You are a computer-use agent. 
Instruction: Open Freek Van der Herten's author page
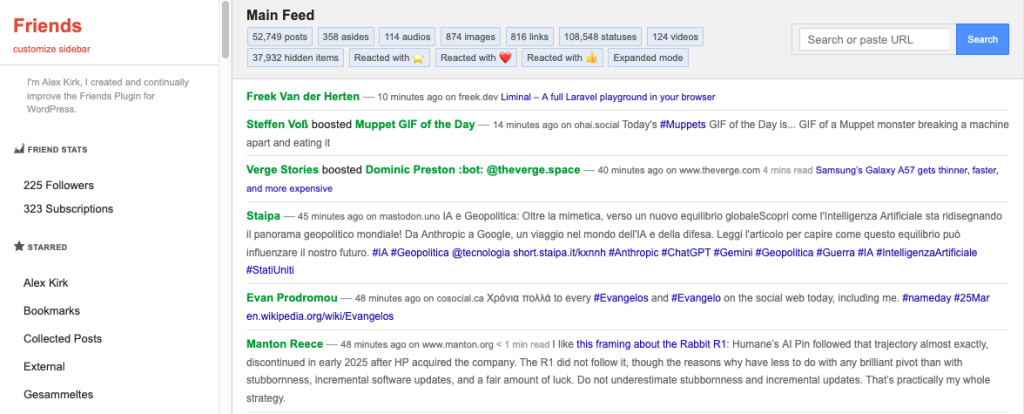point(302,97)
